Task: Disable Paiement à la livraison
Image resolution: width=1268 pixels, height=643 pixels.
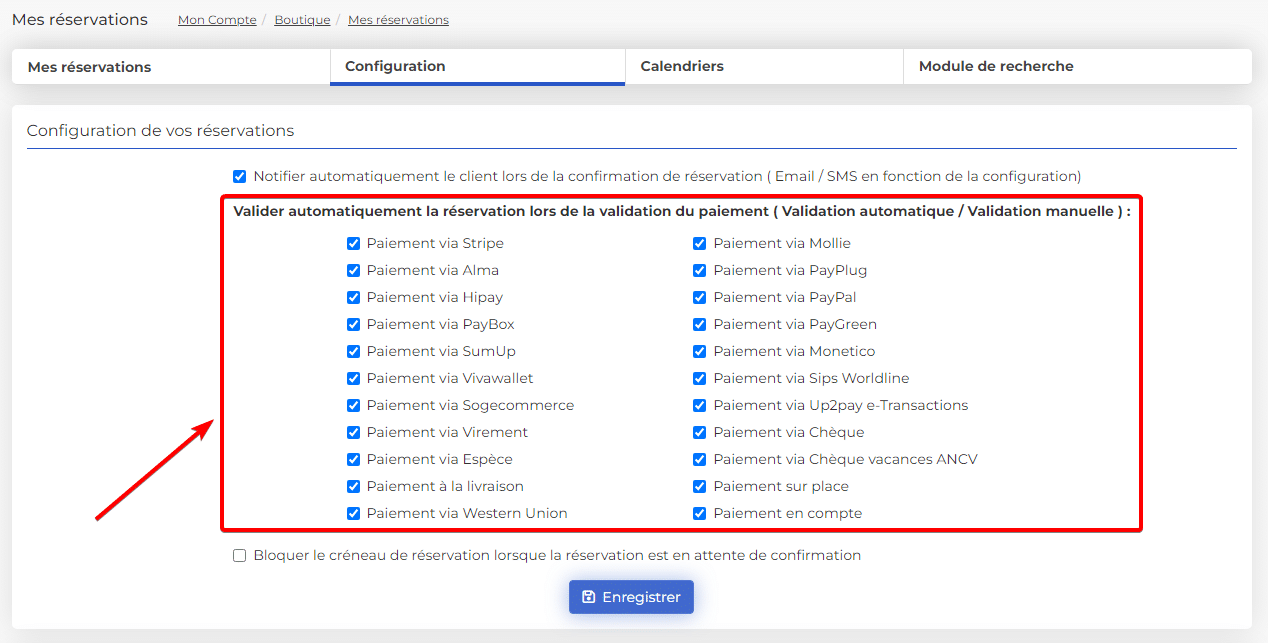Action: [x=353, y=486]
